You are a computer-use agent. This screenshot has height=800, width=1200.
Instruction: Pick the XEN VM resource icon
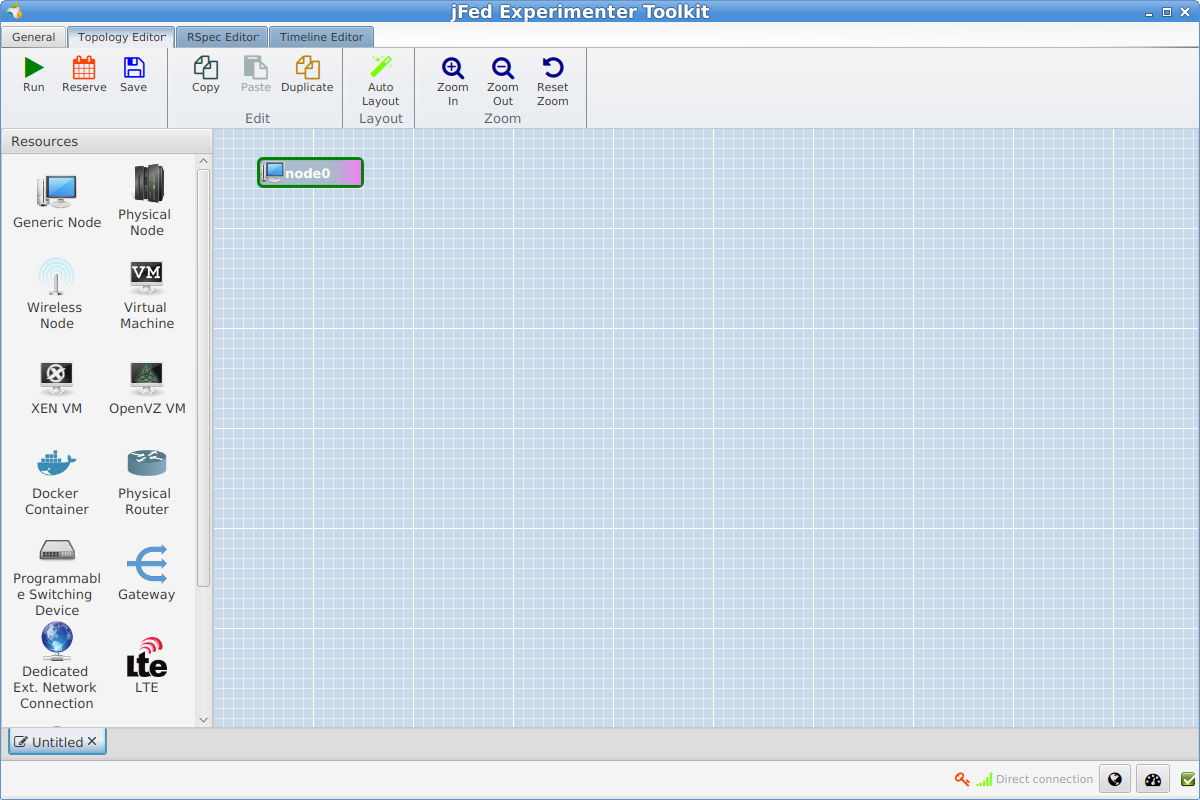(x=57, y=377)
